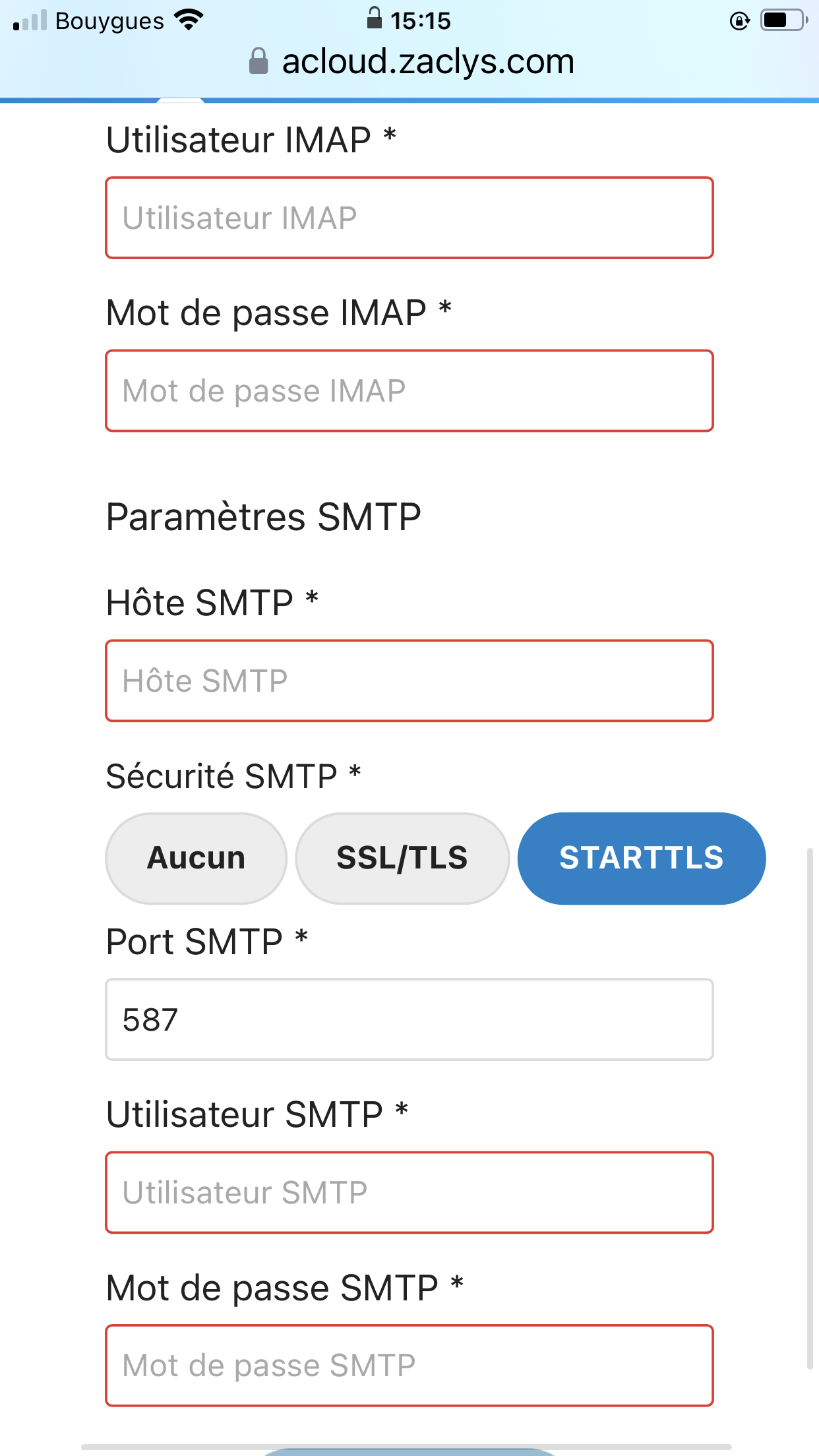This screenshot has height=1456, width=819.
Task: Tap the acloud.zaclys.com address text
Action: point(428,62)
